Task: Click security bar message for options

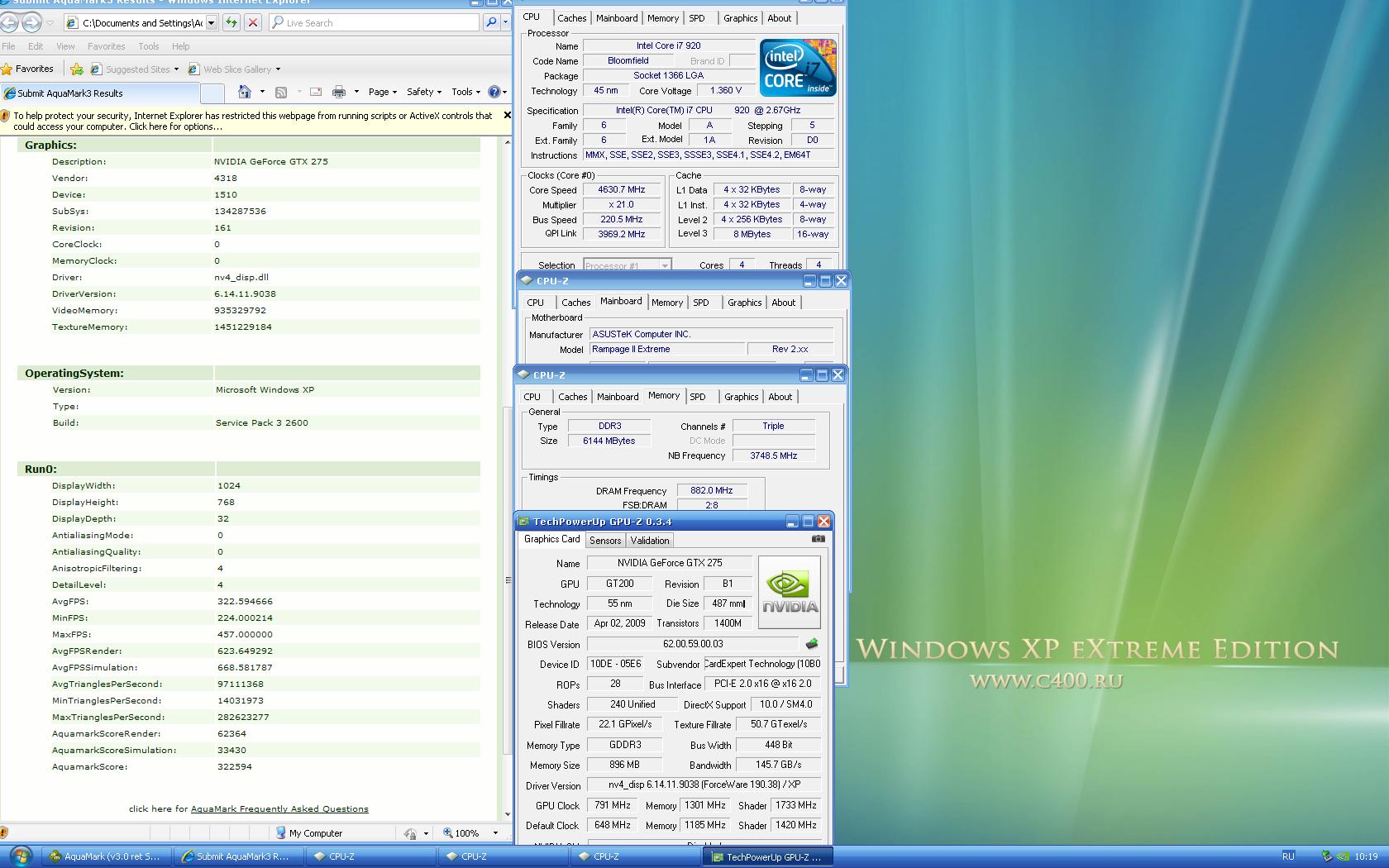Action: coord(253,121)
